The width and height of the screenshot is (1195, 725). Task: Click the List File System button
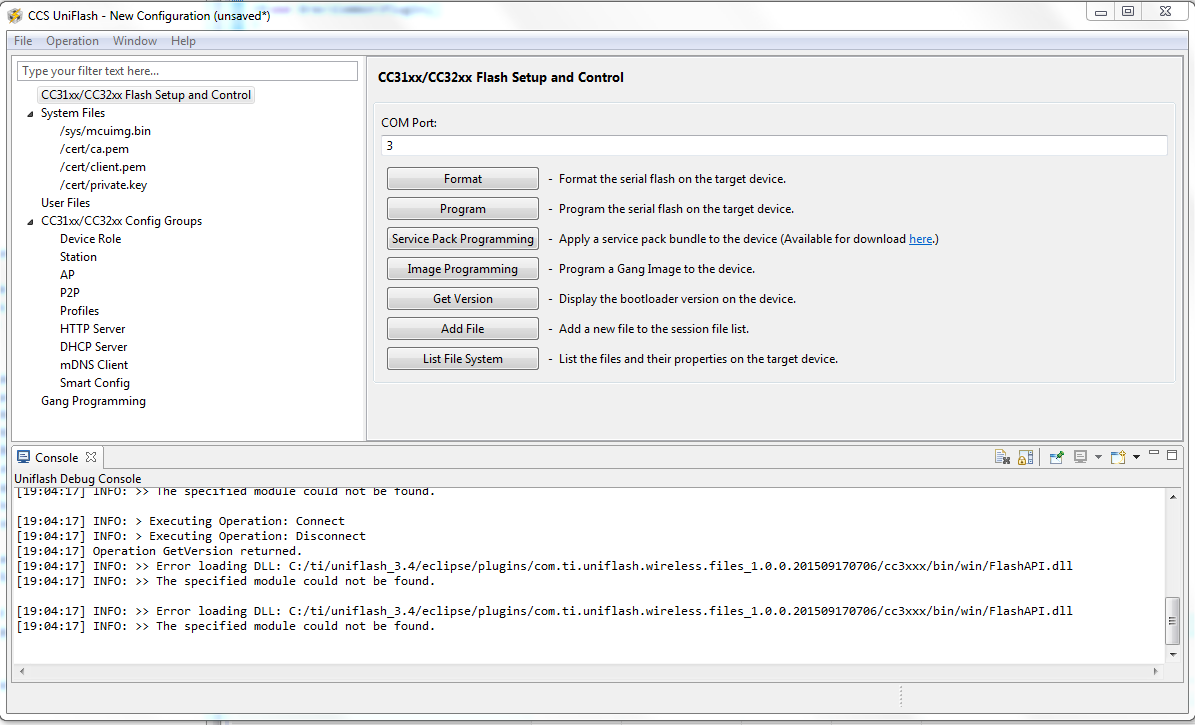pos(463,359)
